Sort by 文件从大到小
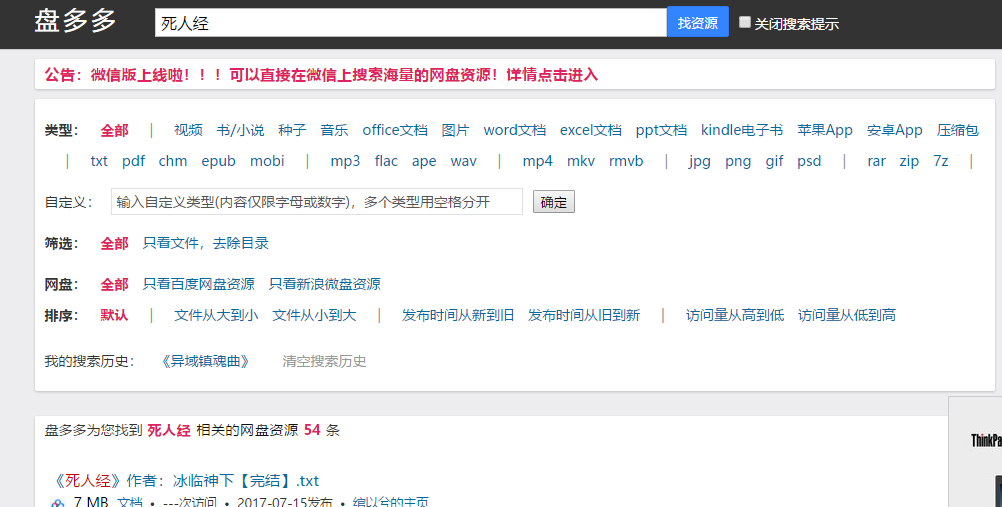Image resolution: width=1002 pixels, height=507 pixels. tap(216, 315)
